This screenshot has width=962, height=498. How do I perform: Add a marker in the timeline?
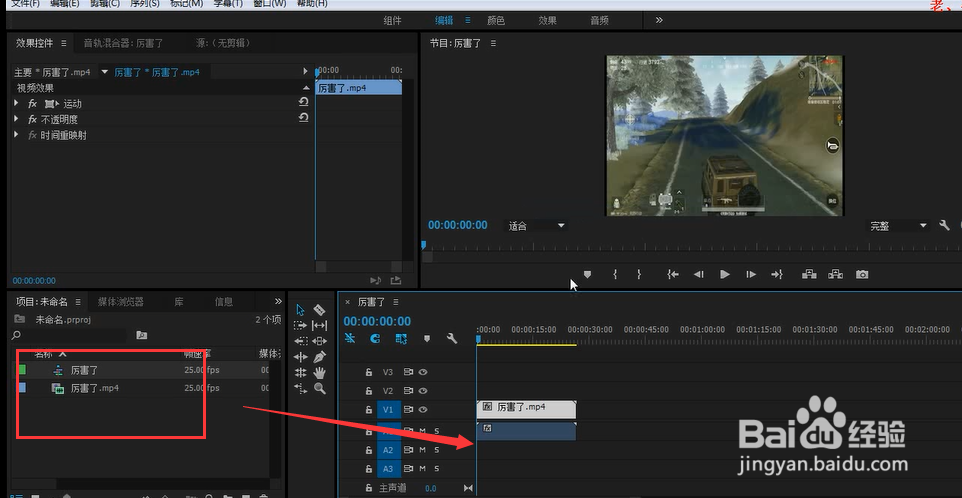coord(427,338)
